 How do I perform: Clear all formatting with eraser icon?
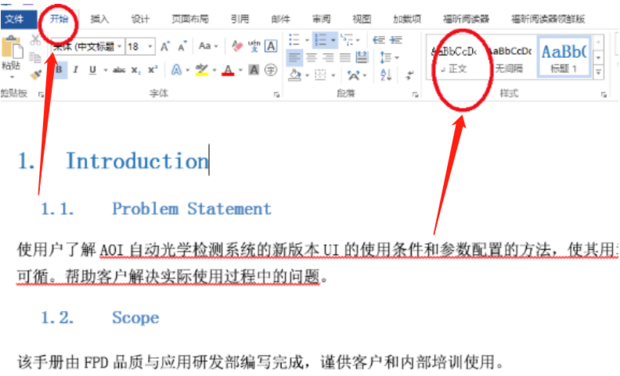237,46
